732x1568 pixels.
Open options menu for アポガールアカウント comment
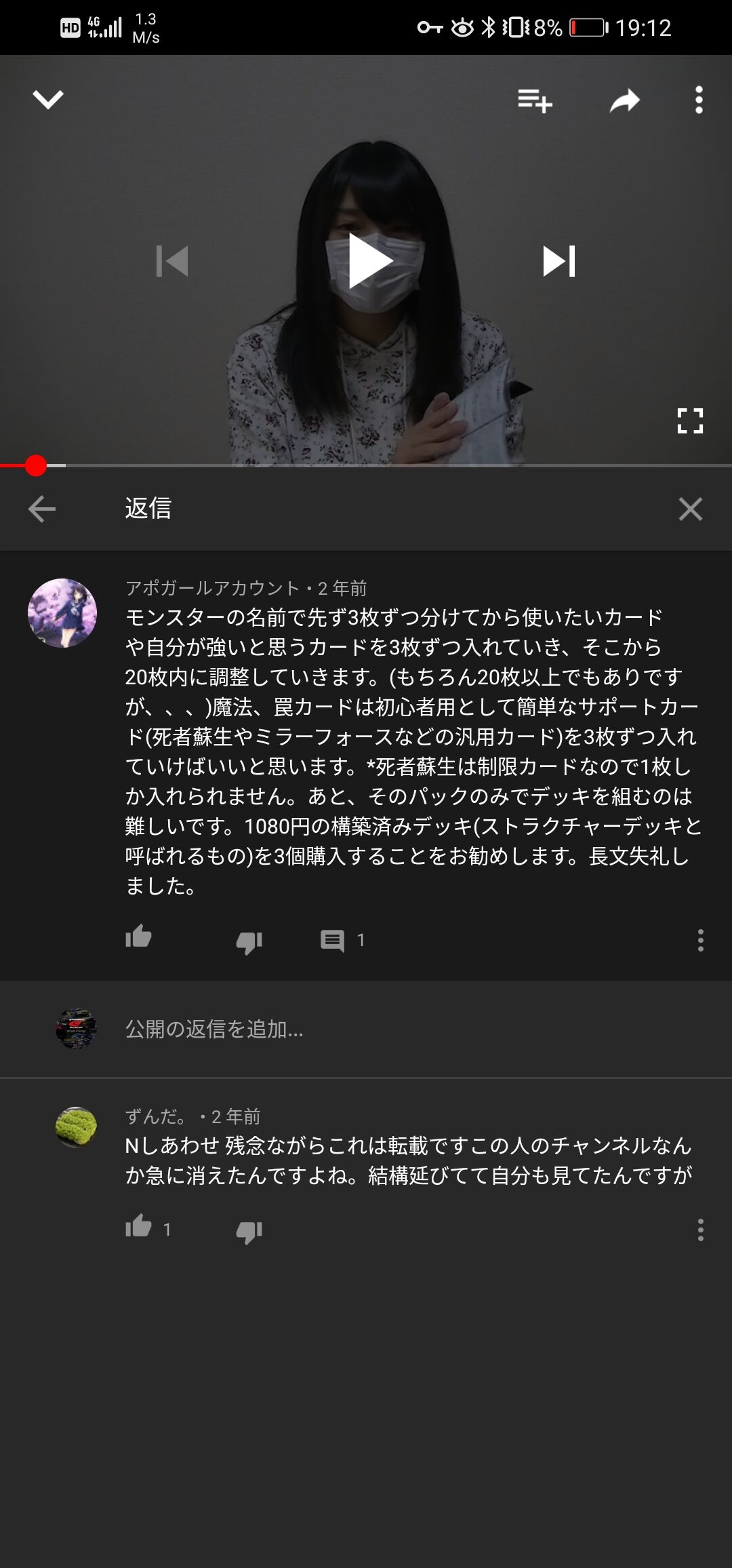(700, 940)
